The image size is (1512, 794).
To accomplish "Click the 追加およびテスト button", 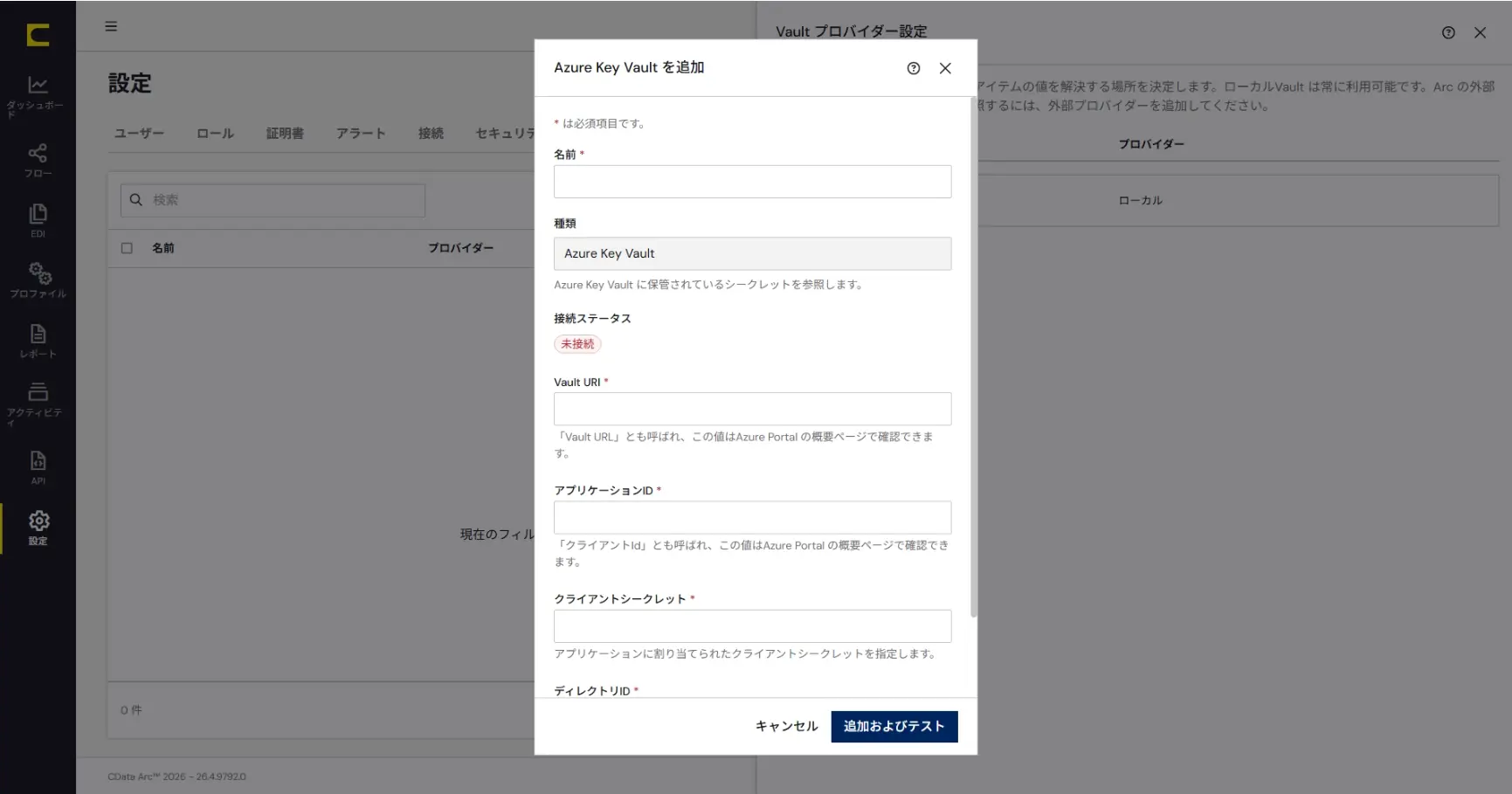I will click(894, 727).
